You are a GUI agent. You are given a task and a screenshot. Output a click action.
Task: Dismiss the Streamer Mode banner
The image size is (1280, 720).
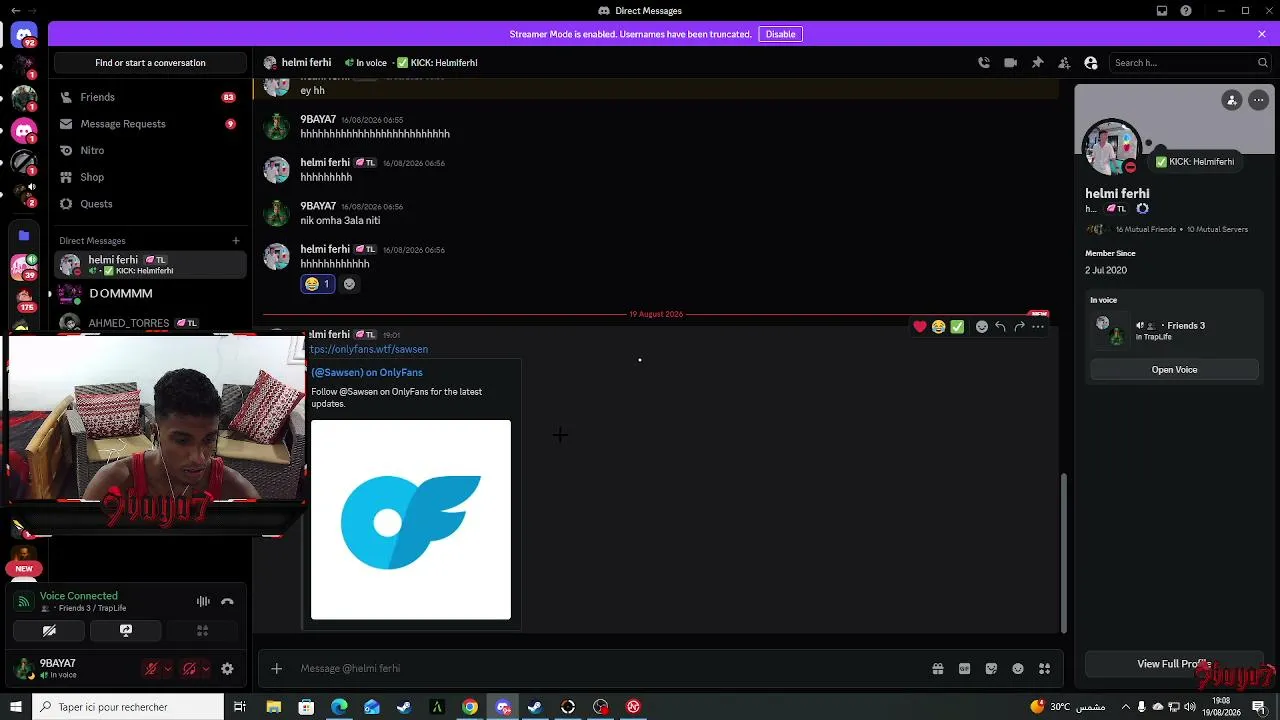[x=1262, y=34]
